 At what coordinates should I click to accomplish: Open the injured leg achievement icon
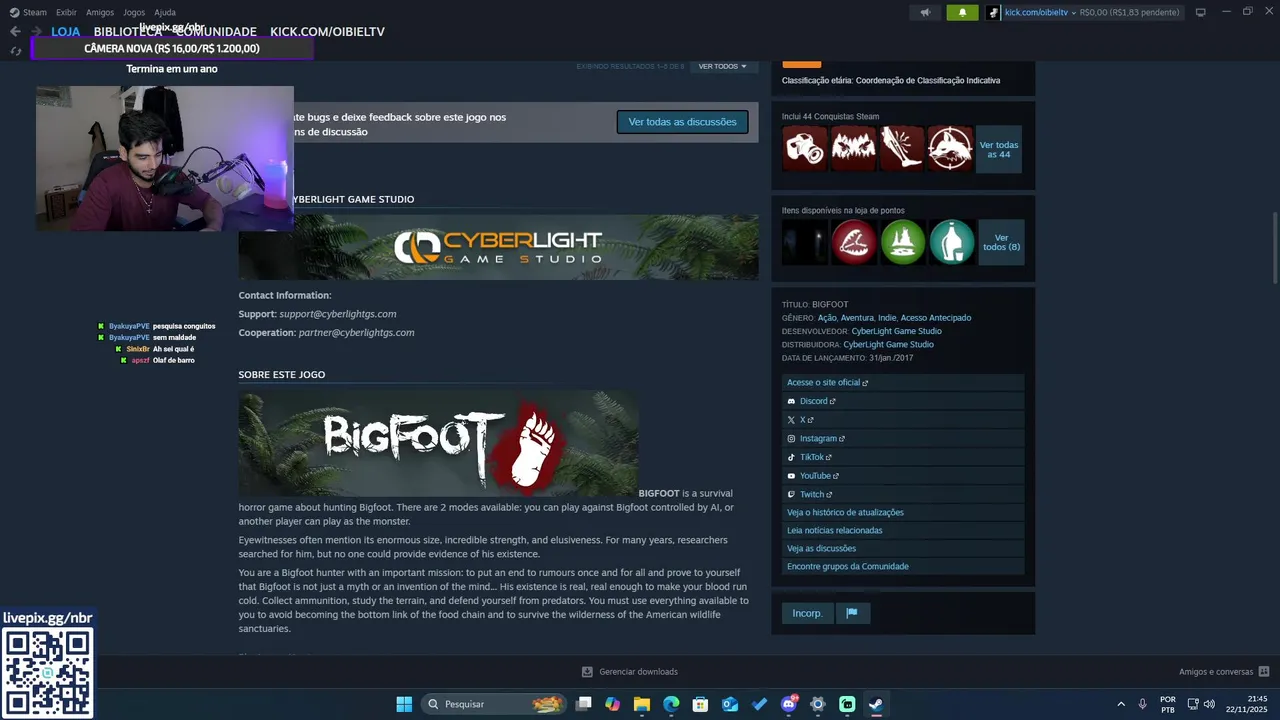[x=902, y=149]
